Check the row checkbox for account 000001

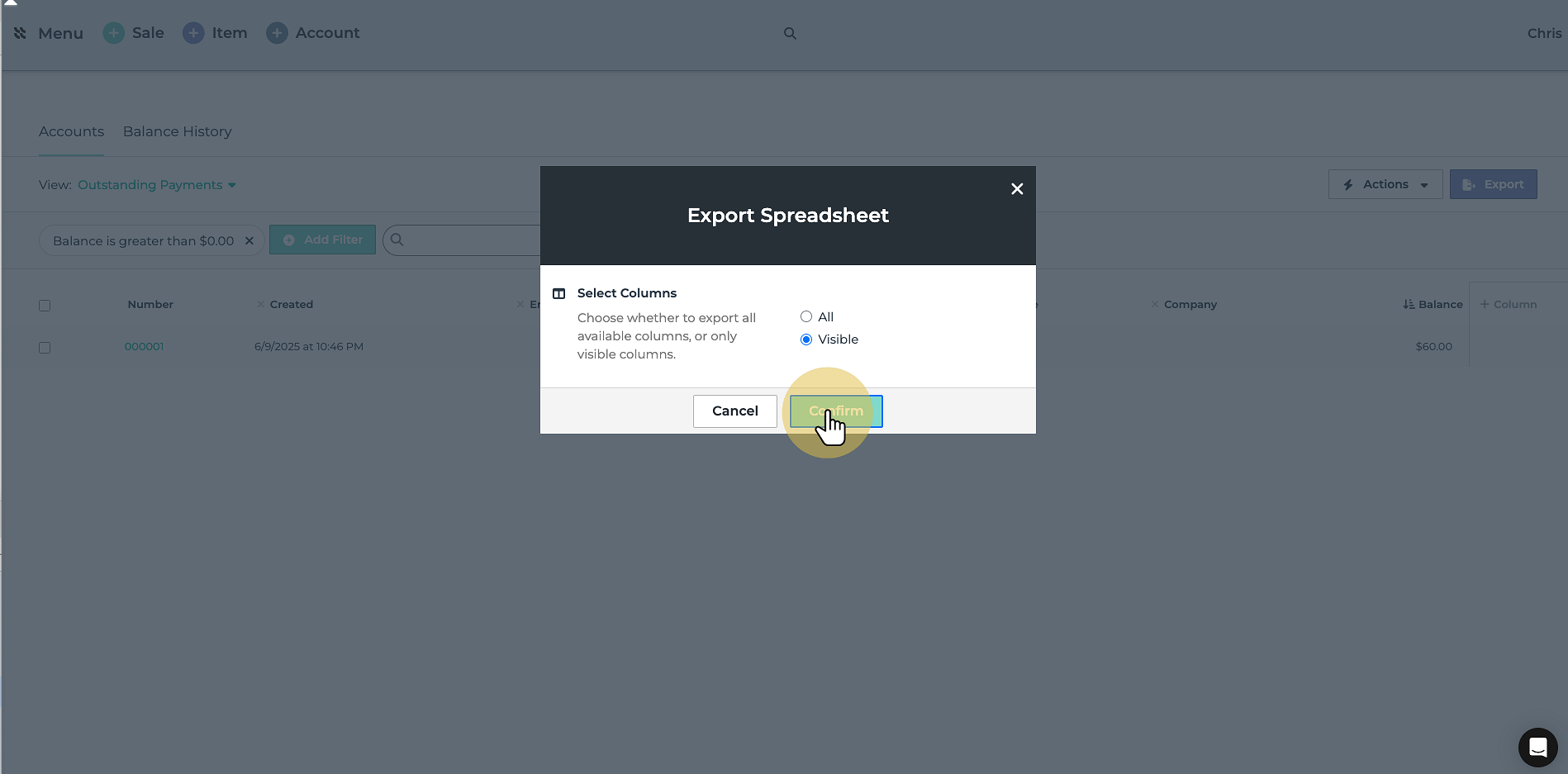pyautogui.click(x=45, y=348)
